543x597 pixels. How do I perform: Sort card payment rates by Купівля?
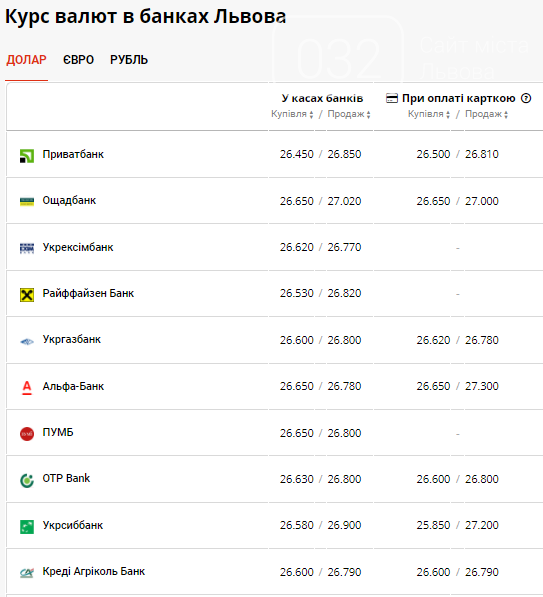pos(429,114)
